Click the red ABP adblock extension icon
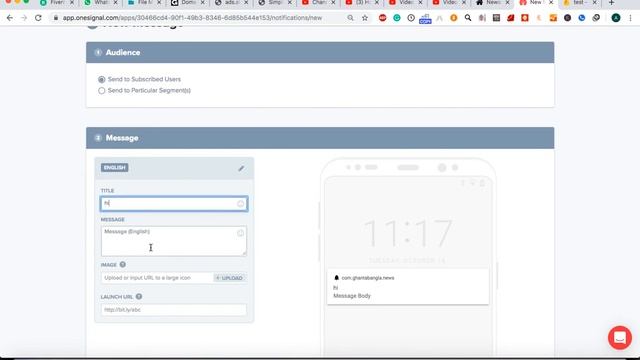 click(x=382, y=18)
